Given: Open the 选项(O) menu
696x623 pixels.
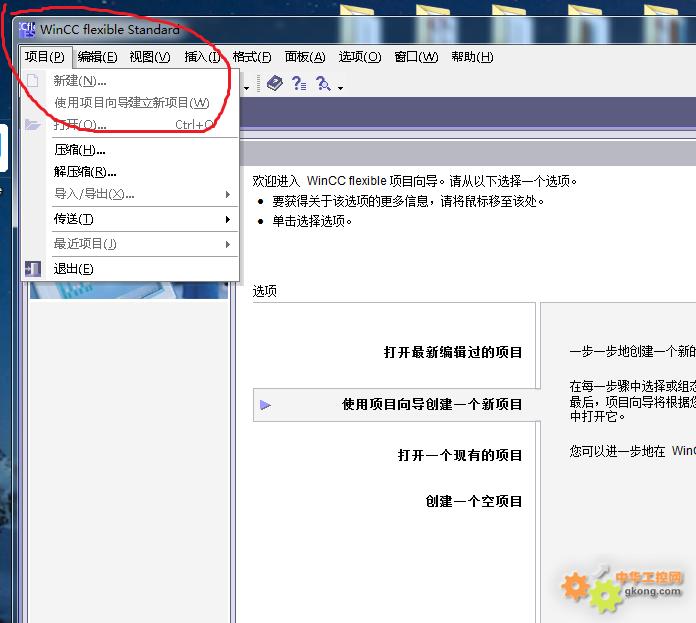Looking at the screenshot, I should (360, 57).
